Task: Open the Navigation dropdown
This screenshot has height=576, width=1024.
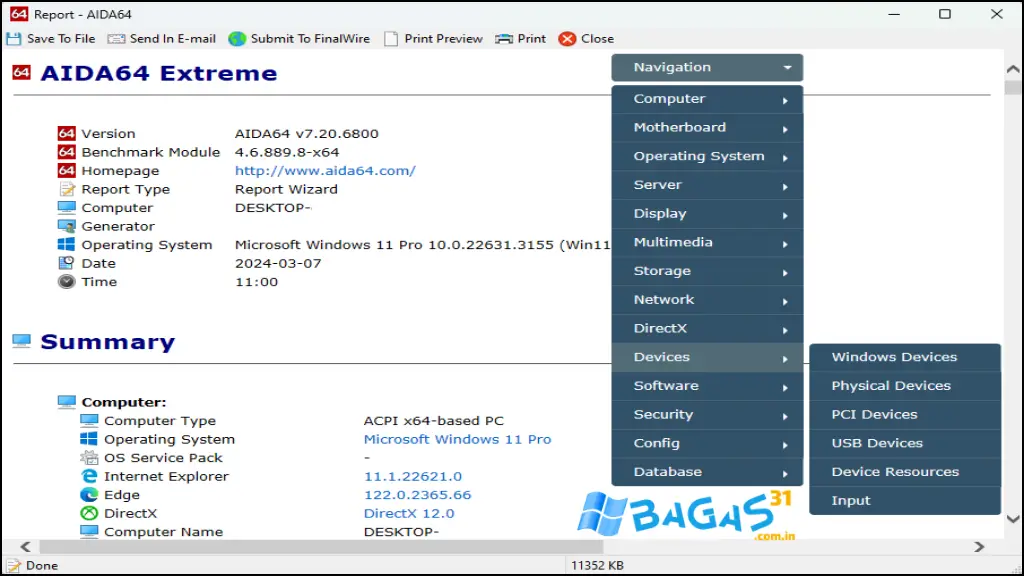Action: pos(707,67)
